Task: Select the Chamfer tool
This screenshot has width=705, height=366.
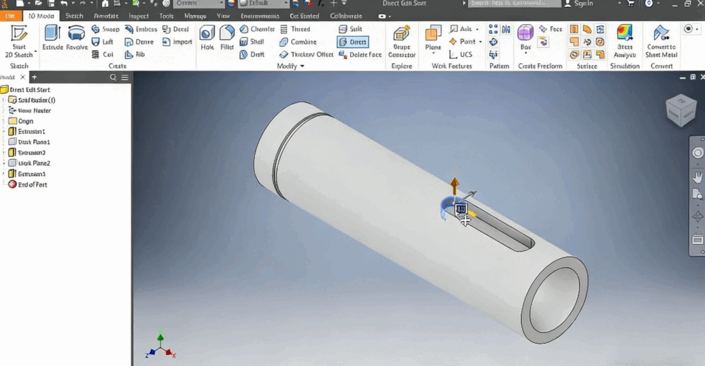Action: click(257, 29)
